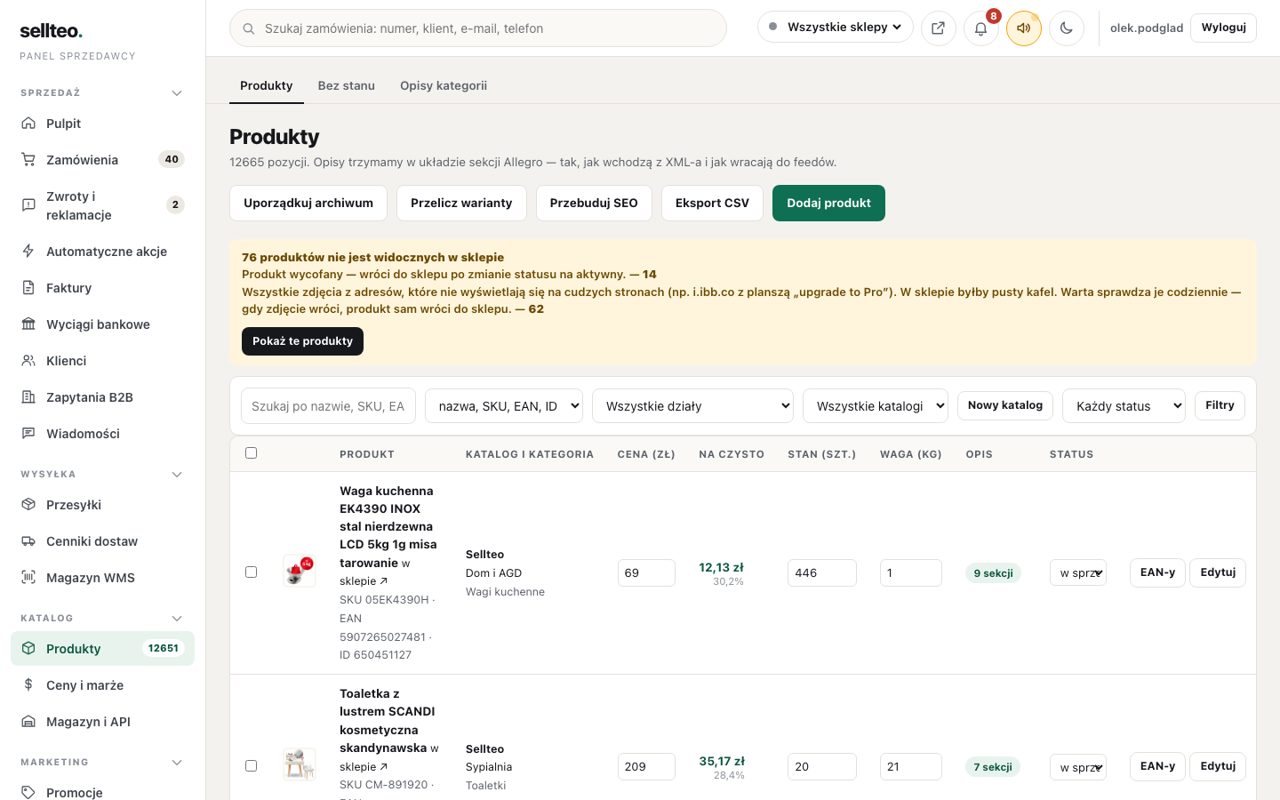Tick the select-all checkbox in table header
The image size is (1280, 800).
pyautogui.click(x=251, y=453)
